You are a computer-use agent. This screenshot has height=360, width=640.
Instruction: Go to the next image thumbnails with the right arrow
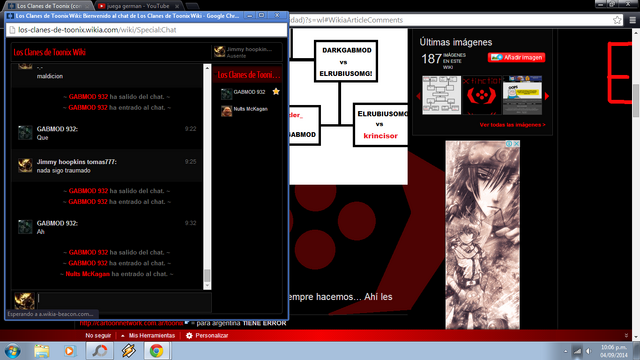[547, 96]
